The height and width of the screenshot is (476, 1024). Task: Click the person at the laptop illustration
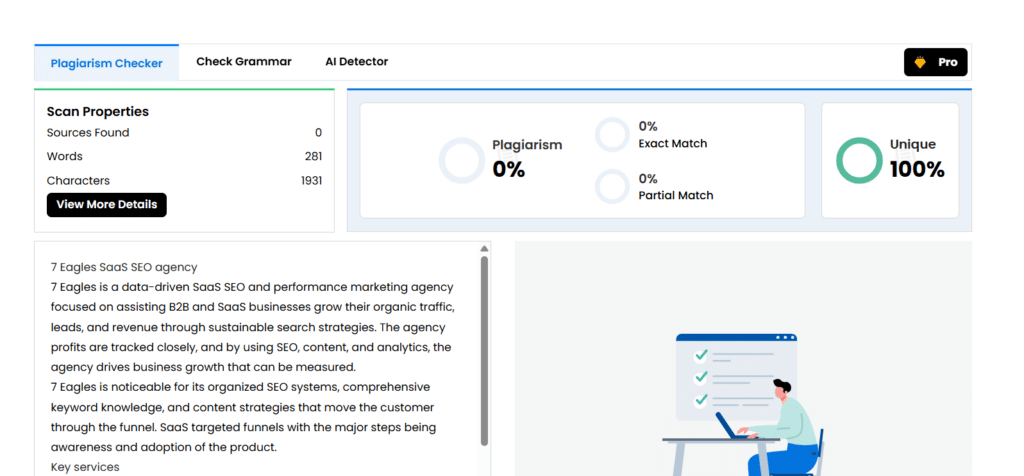pos(785,425)
